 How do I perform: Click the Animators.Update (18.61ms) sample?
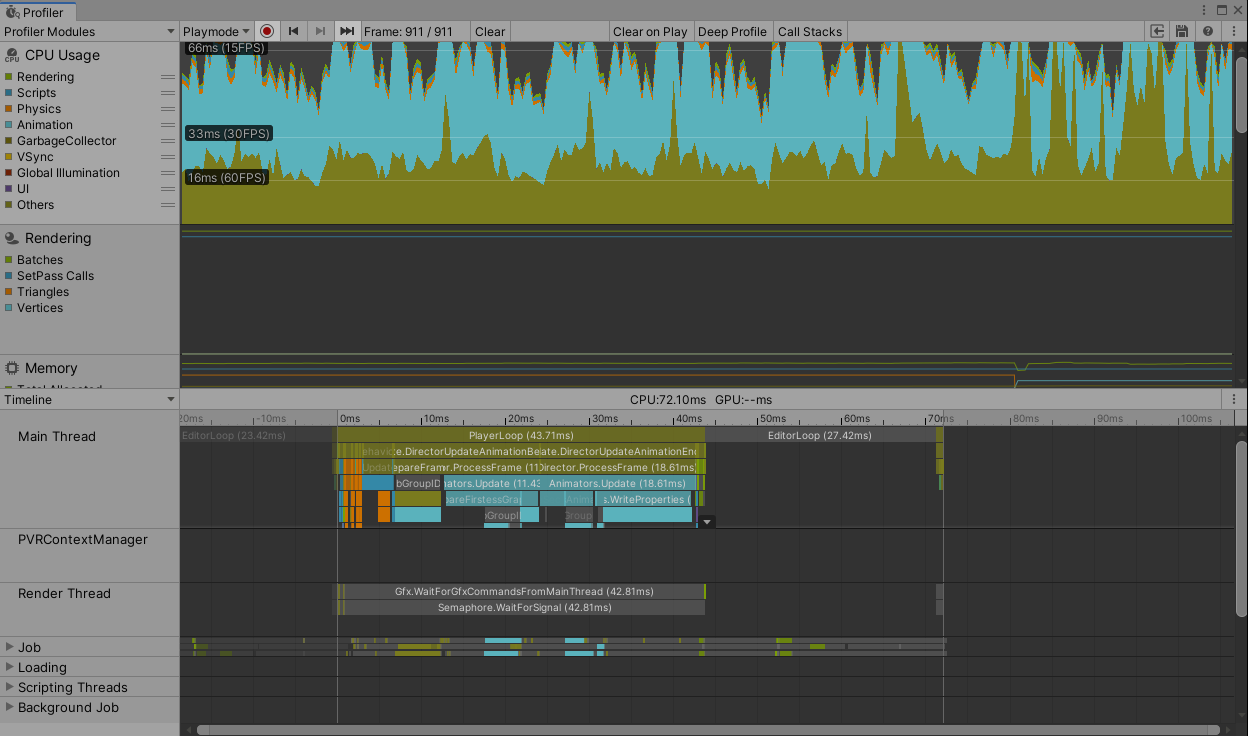pyautogui.click(x=616, y=483)
